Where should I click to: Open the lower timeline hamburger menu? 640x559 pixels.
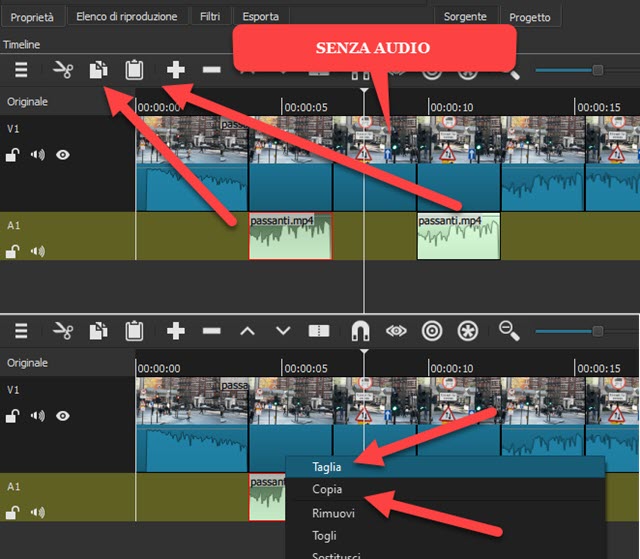[21, 331]
